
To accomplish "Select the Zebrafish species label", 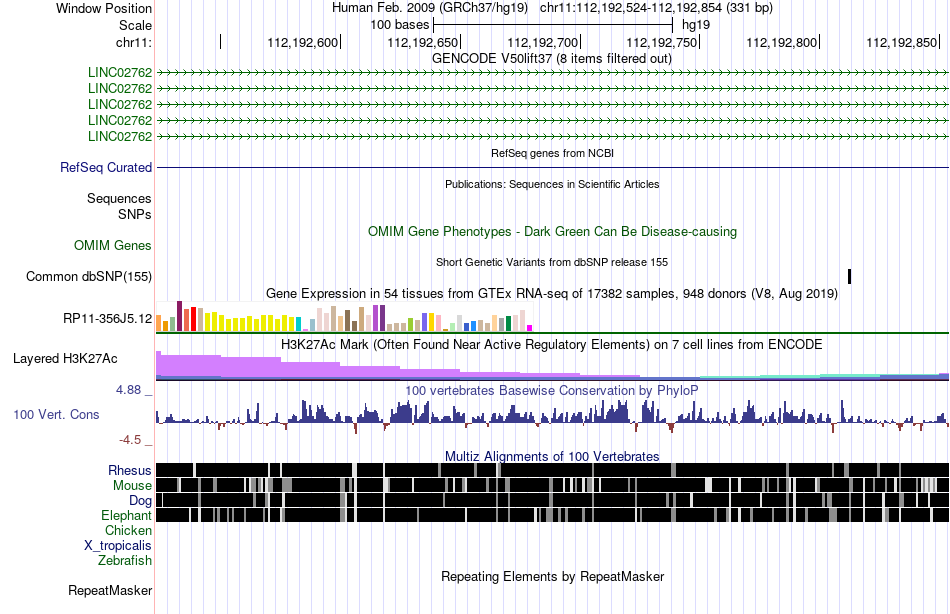I will click(125, 561).
